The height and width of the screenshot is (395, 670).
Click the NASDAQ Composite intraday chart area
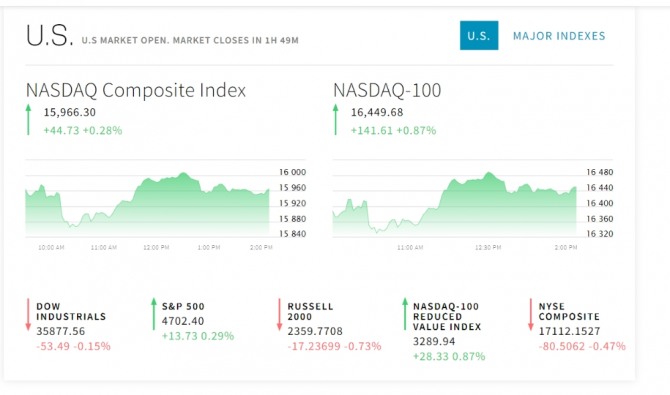coord(147,204)
